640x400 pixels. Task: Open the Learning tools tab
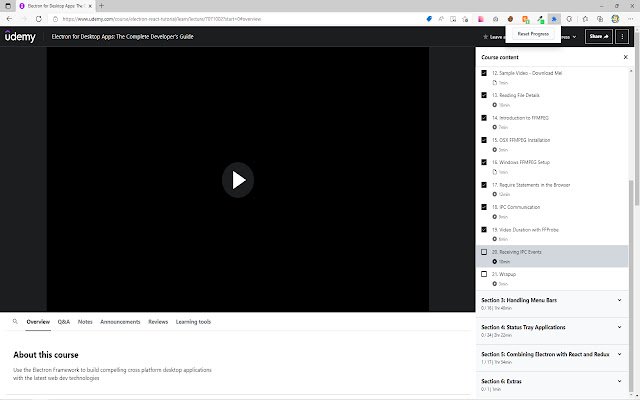coord(193,322)
